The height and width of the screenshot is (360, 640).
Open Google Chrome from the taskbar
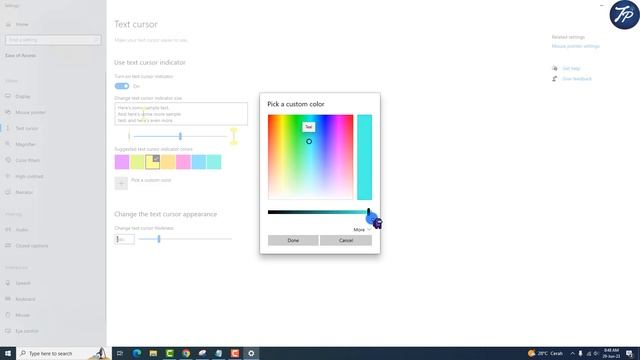click(x=186, y=353)
